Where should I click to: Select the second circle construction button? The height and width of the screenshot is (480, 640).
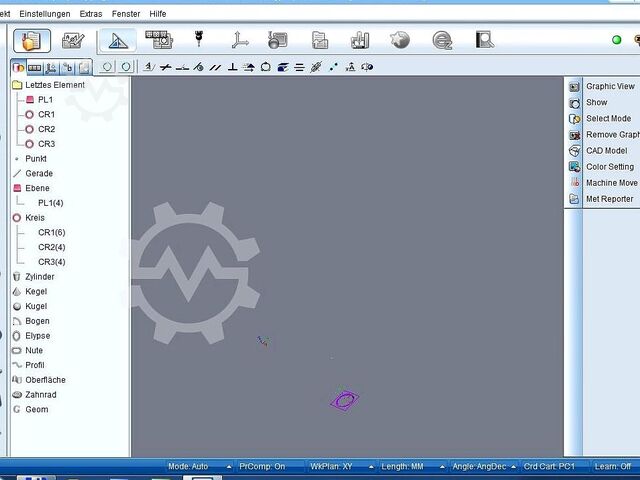(x=126, y=67)
